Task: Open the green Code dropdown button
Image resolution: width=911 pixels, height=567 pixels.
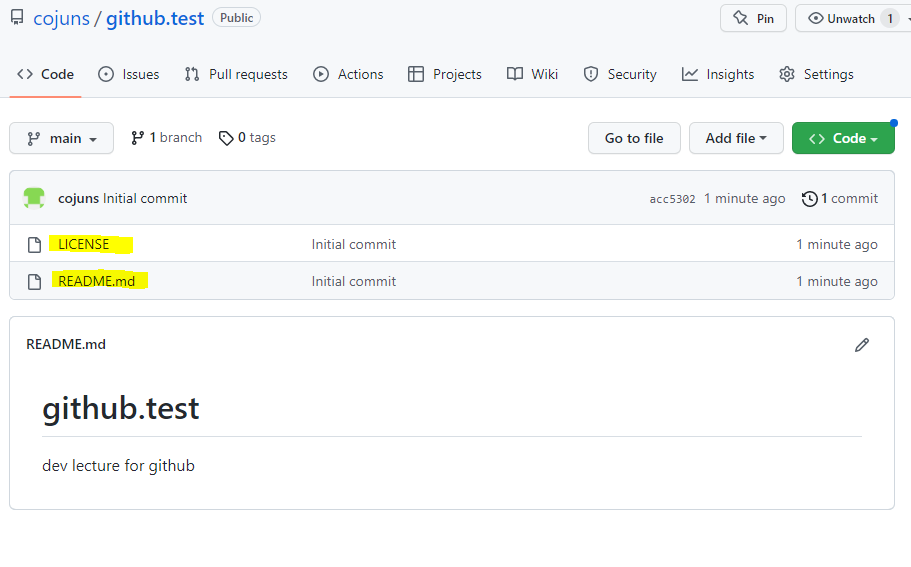Action: click(x=843, y=138)
